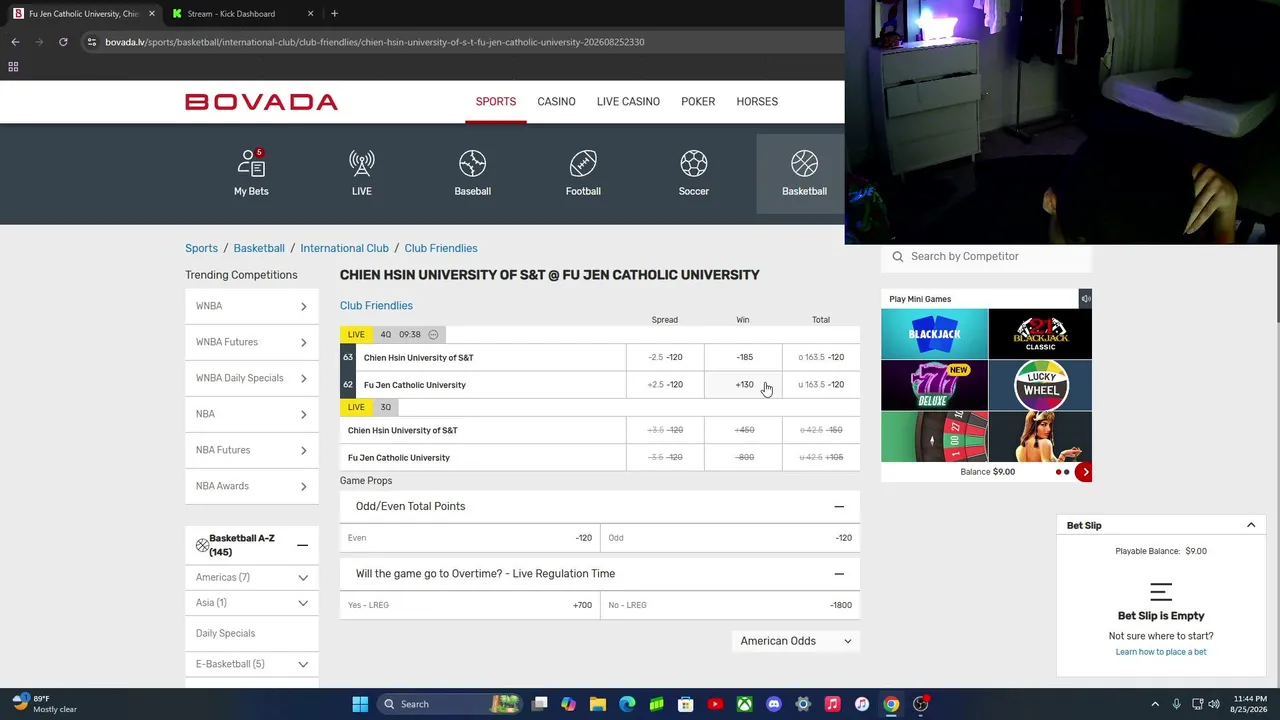Open the Club Friendlies breadcrumb link
1280x720 pixels.
tap(441, 248)
